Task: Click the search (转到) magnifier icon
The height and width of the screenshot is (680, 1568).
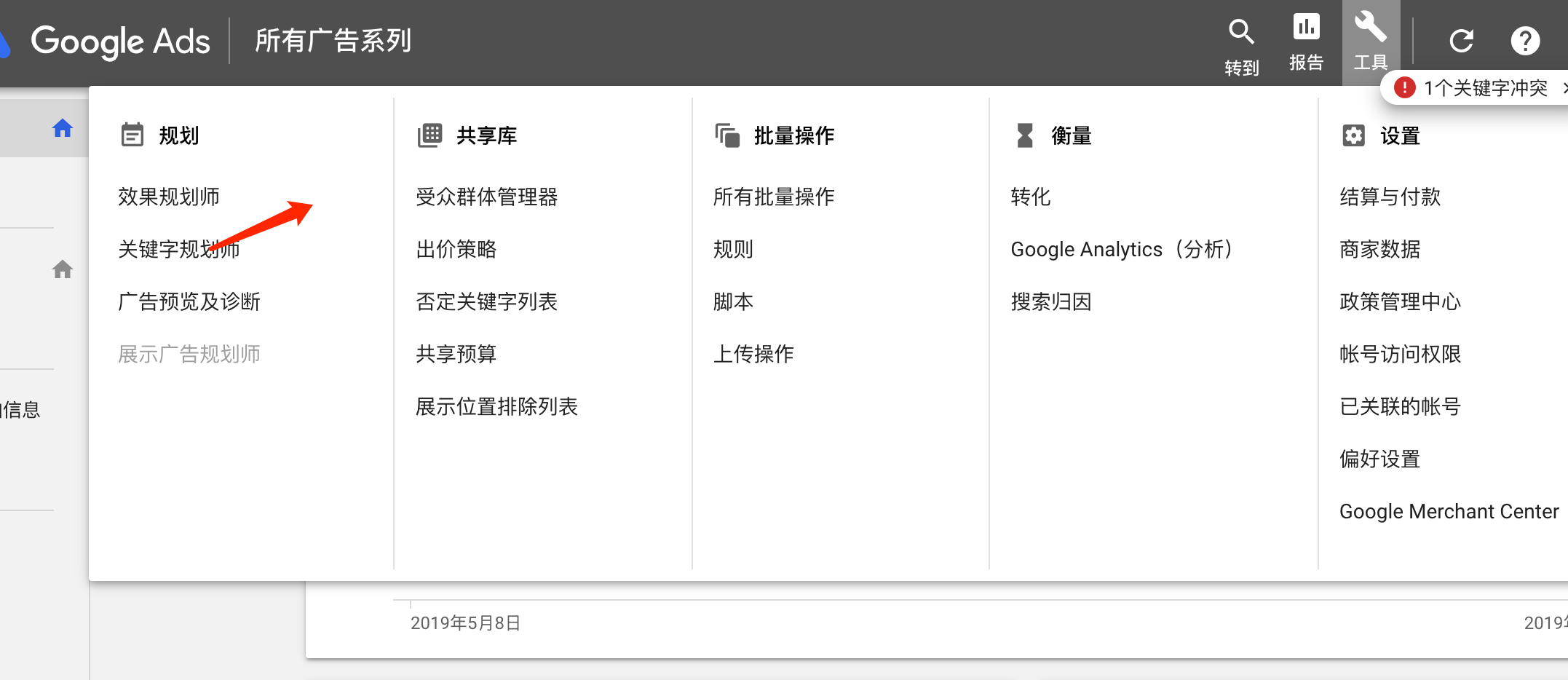Action: [1241, 32]
